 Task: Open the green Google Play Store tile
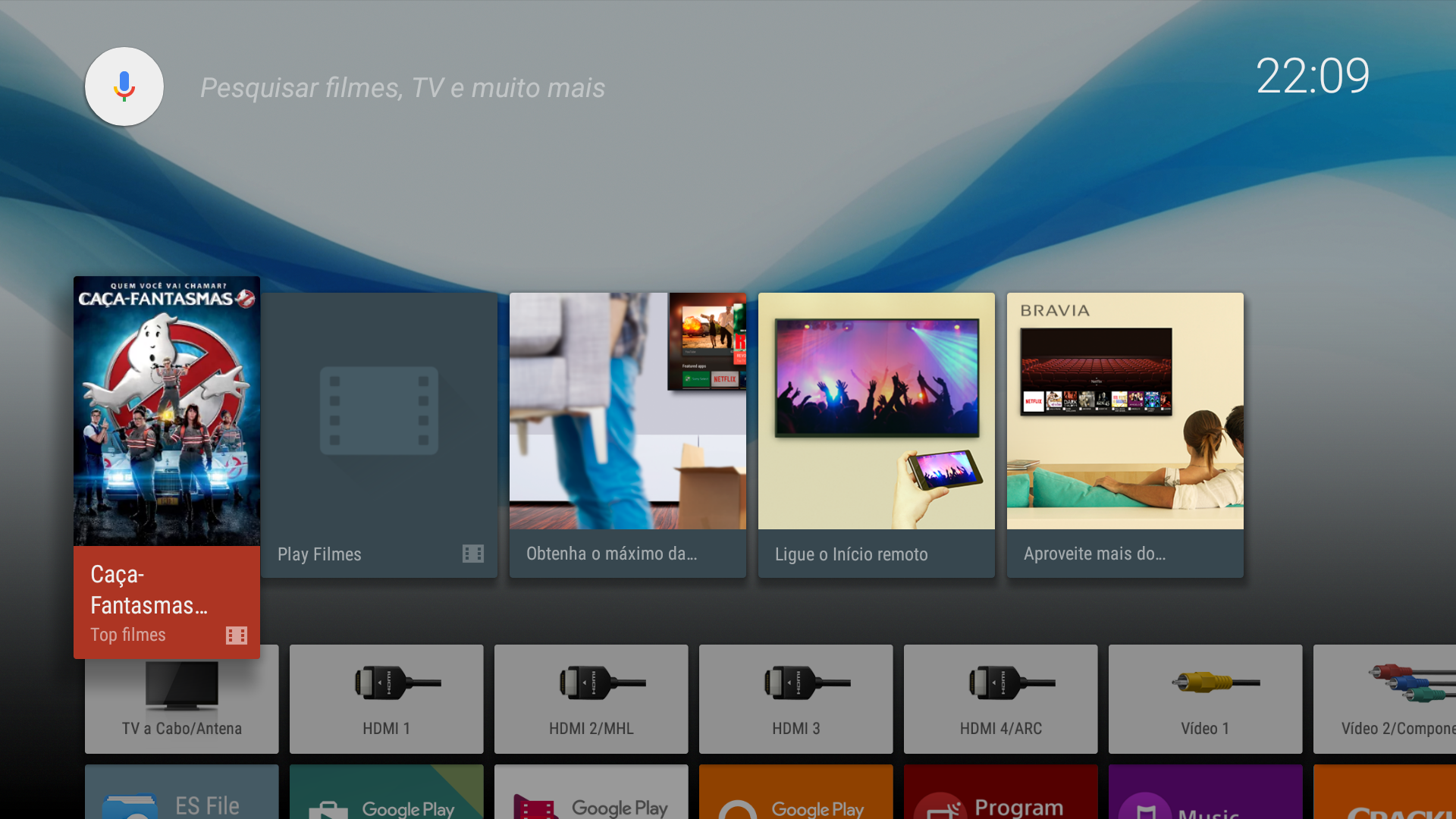(386, 793)
